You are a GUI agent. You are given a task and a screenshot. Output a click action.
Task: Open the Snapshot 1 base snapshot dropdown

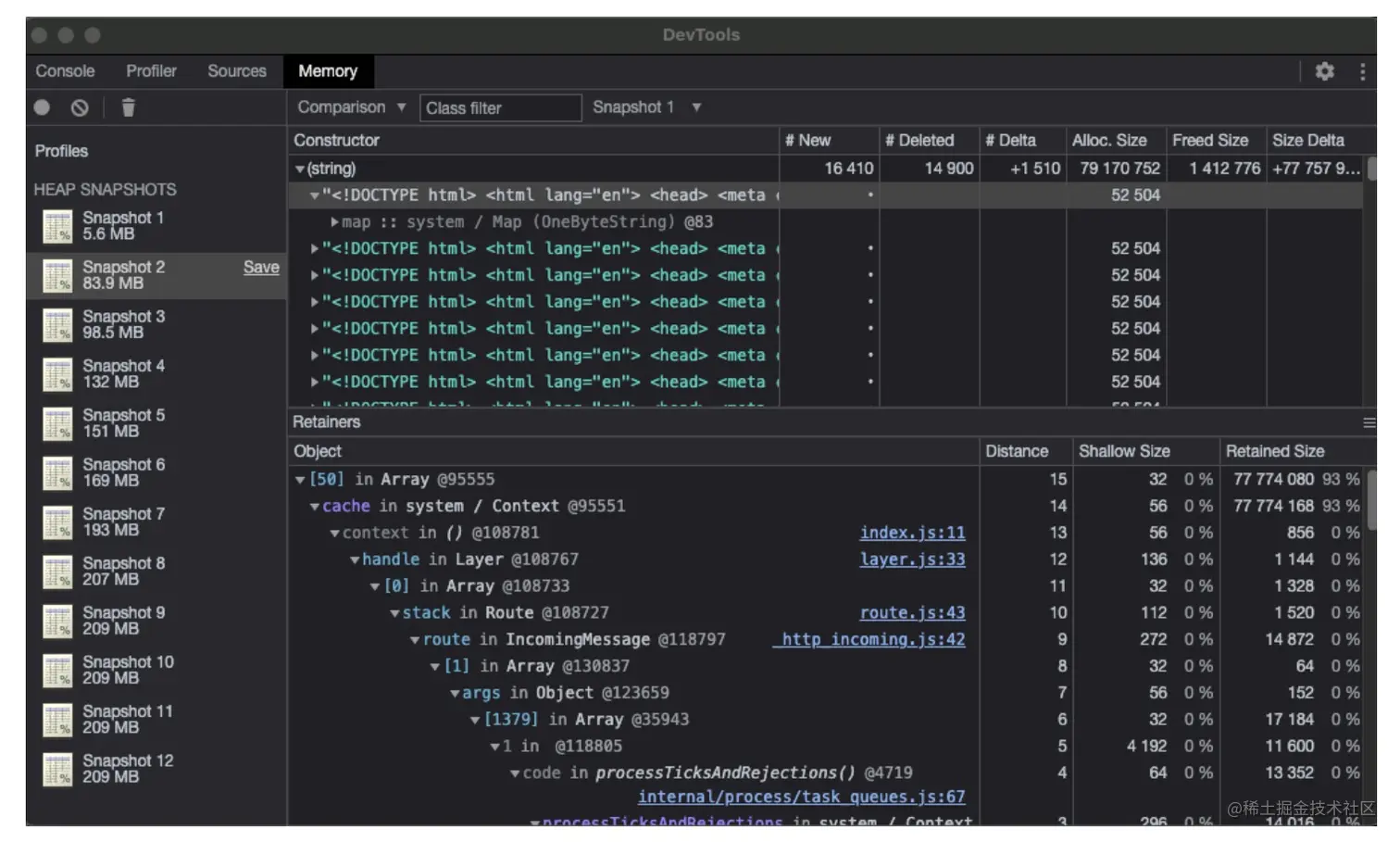pos(646,107)
